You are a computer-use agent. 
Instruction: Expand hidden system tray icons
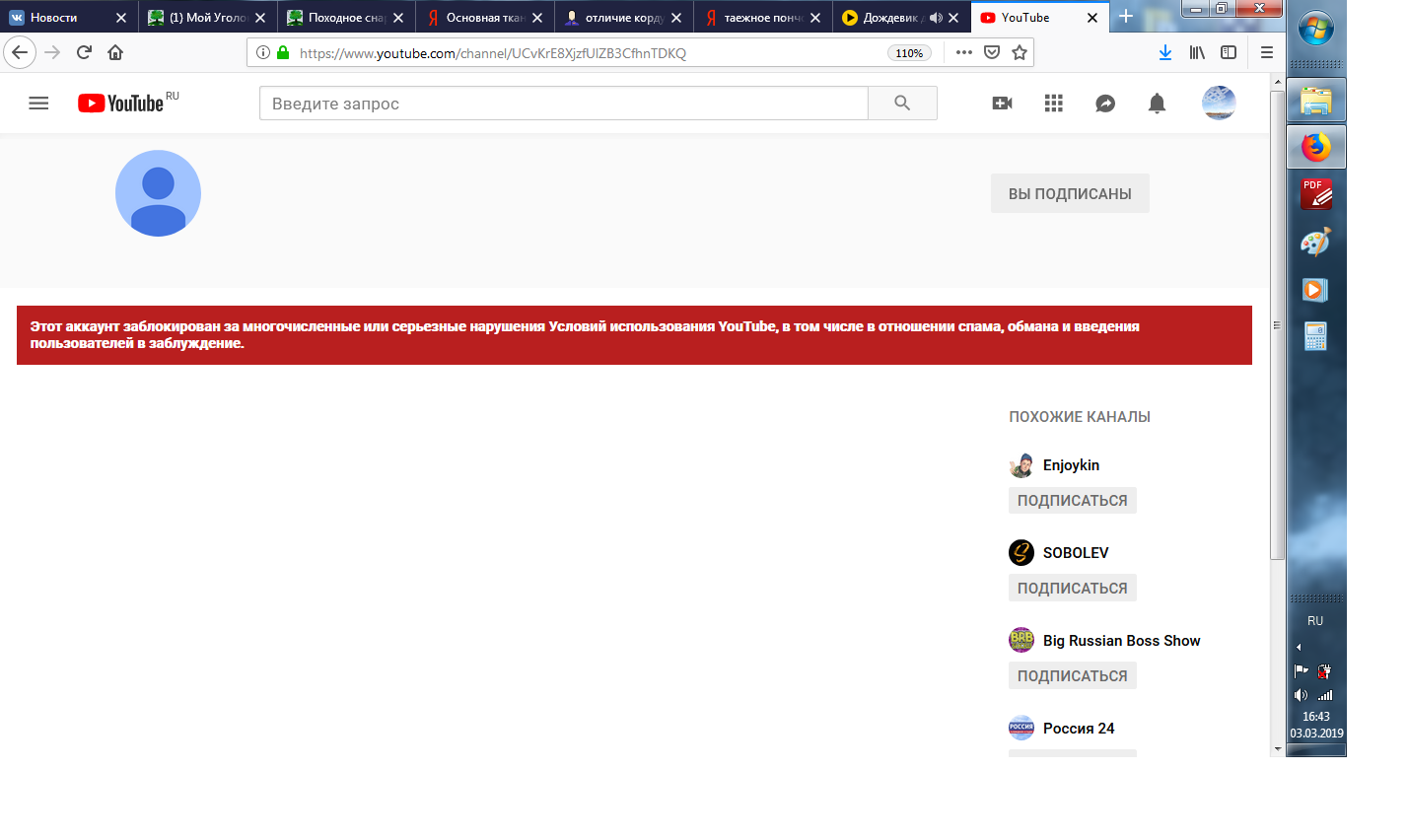(1299, 647)
